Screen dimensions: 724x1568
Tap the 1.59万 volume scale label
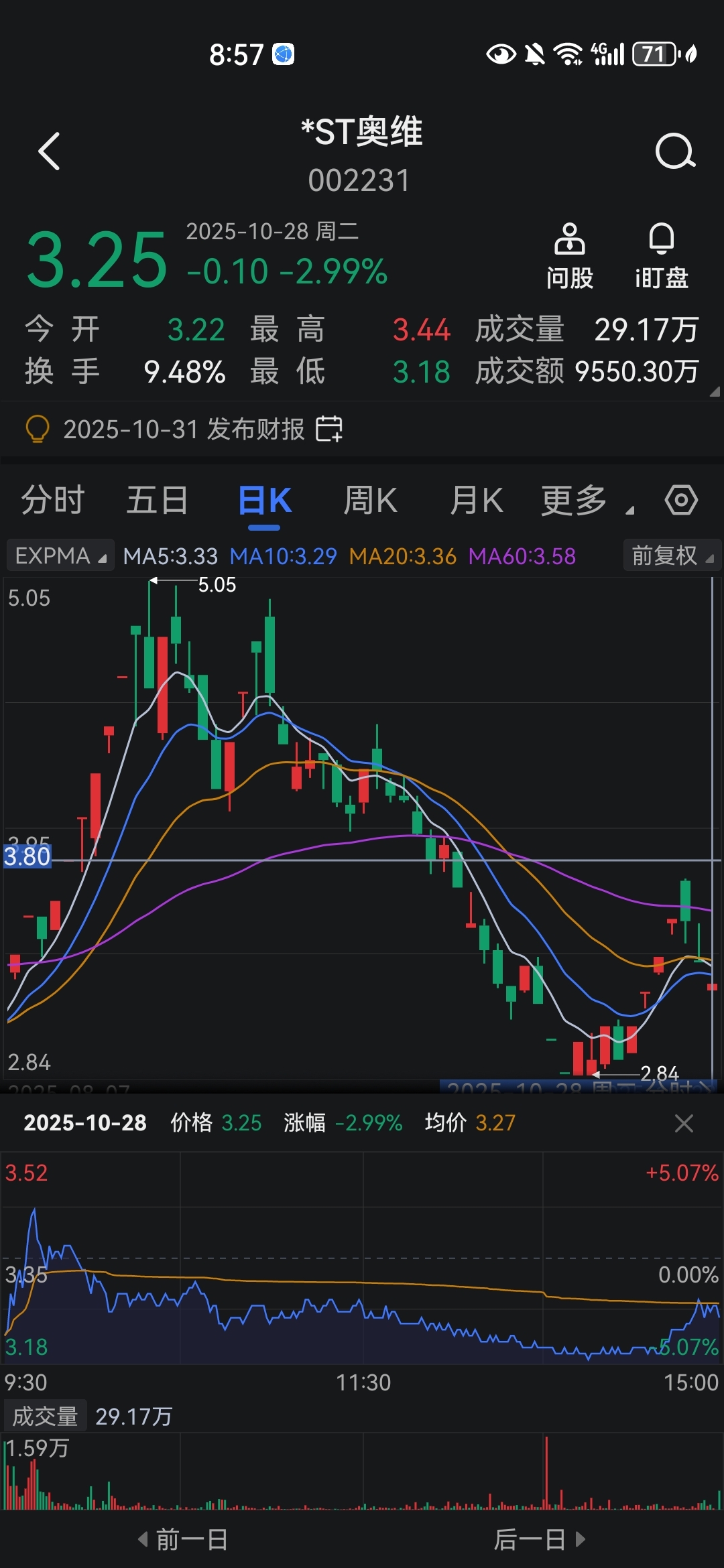[x=38, y=1448]
